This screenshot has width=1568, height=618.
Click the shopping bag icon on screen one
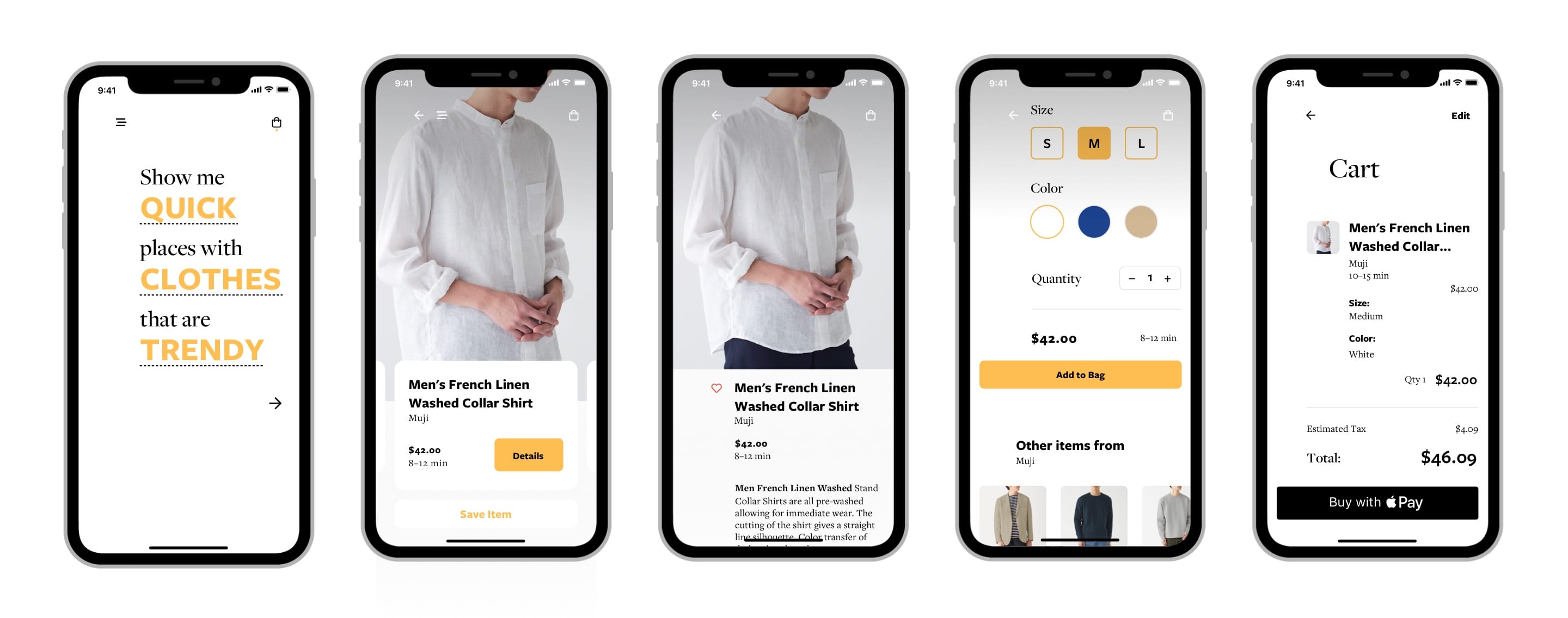[x=276, y=122]
